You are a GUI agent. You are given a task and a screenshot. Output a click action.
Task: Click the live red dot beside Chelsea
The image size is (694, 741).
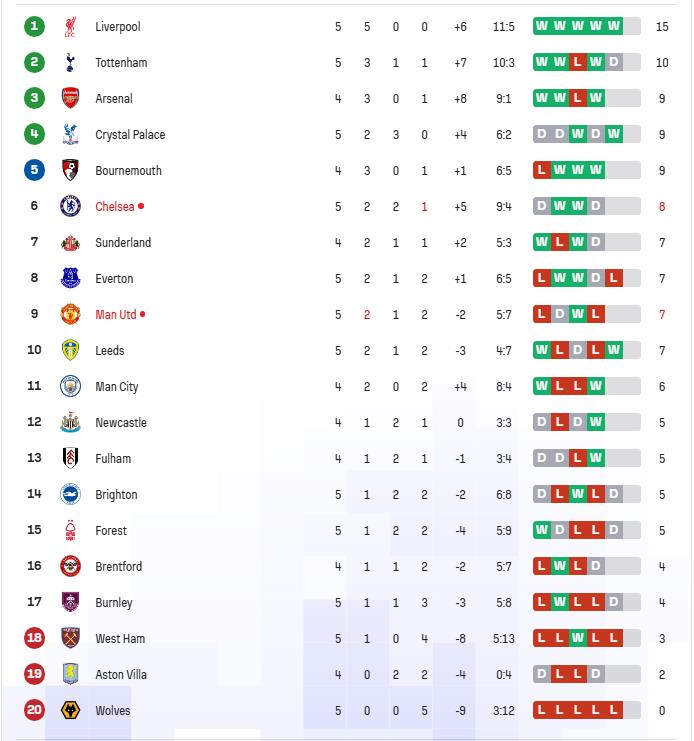(x=141, y=206)
